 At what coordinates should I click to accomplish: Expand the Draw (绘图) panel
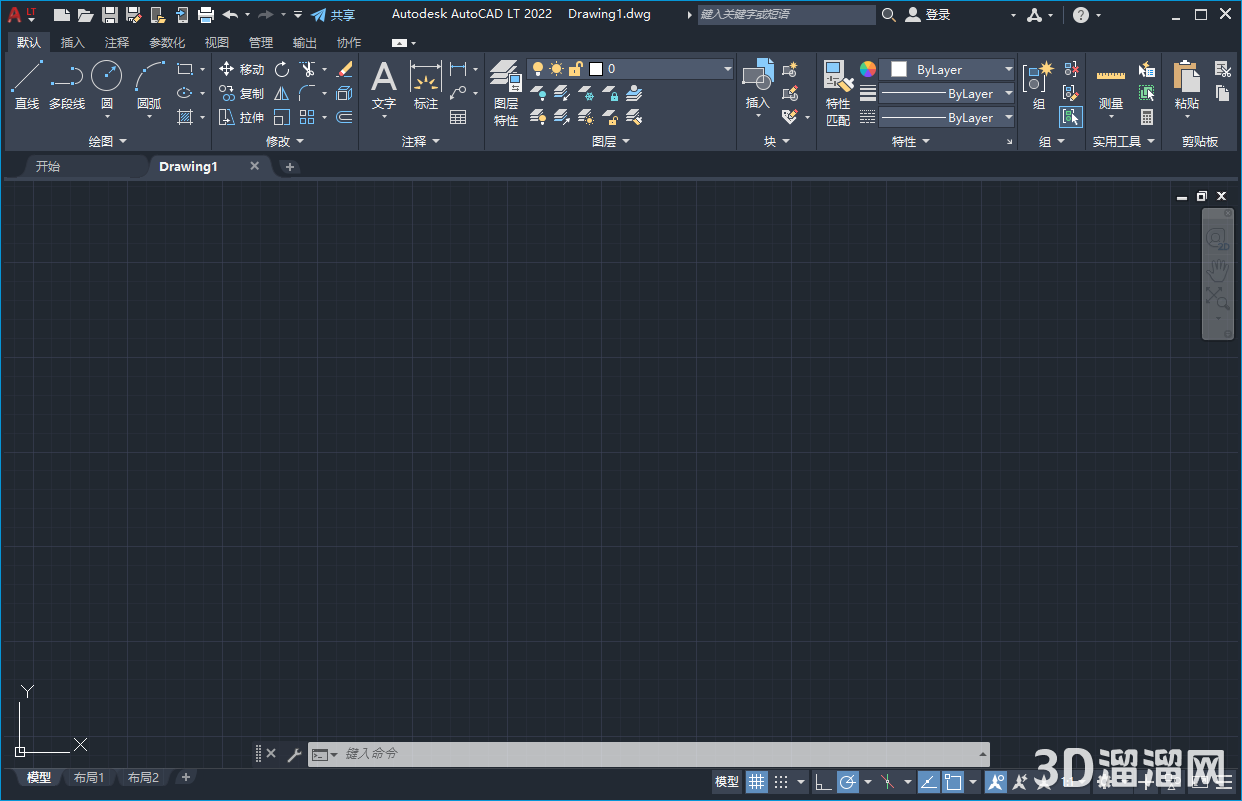click(107, 141)
